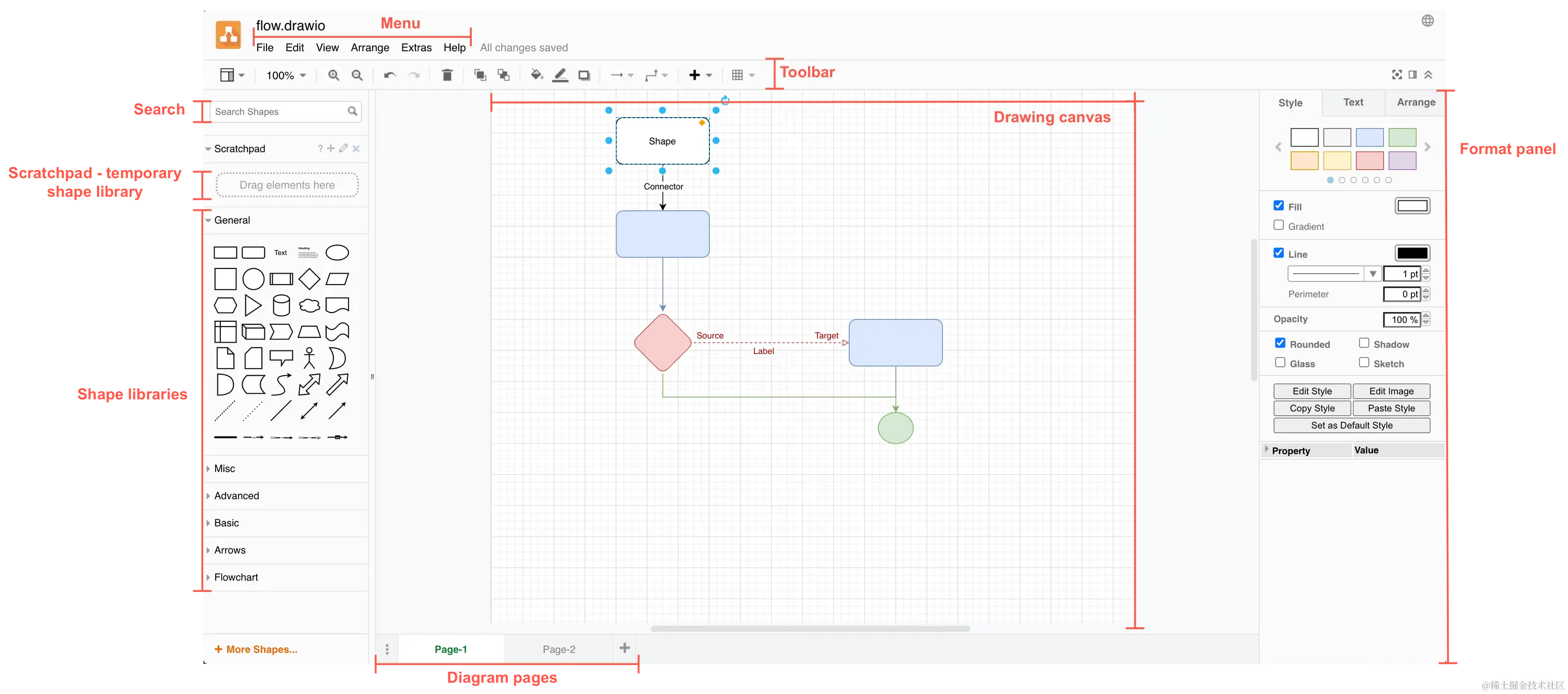
Task: Select the cylinder shape in General library
Action: [x=281, y=305]
